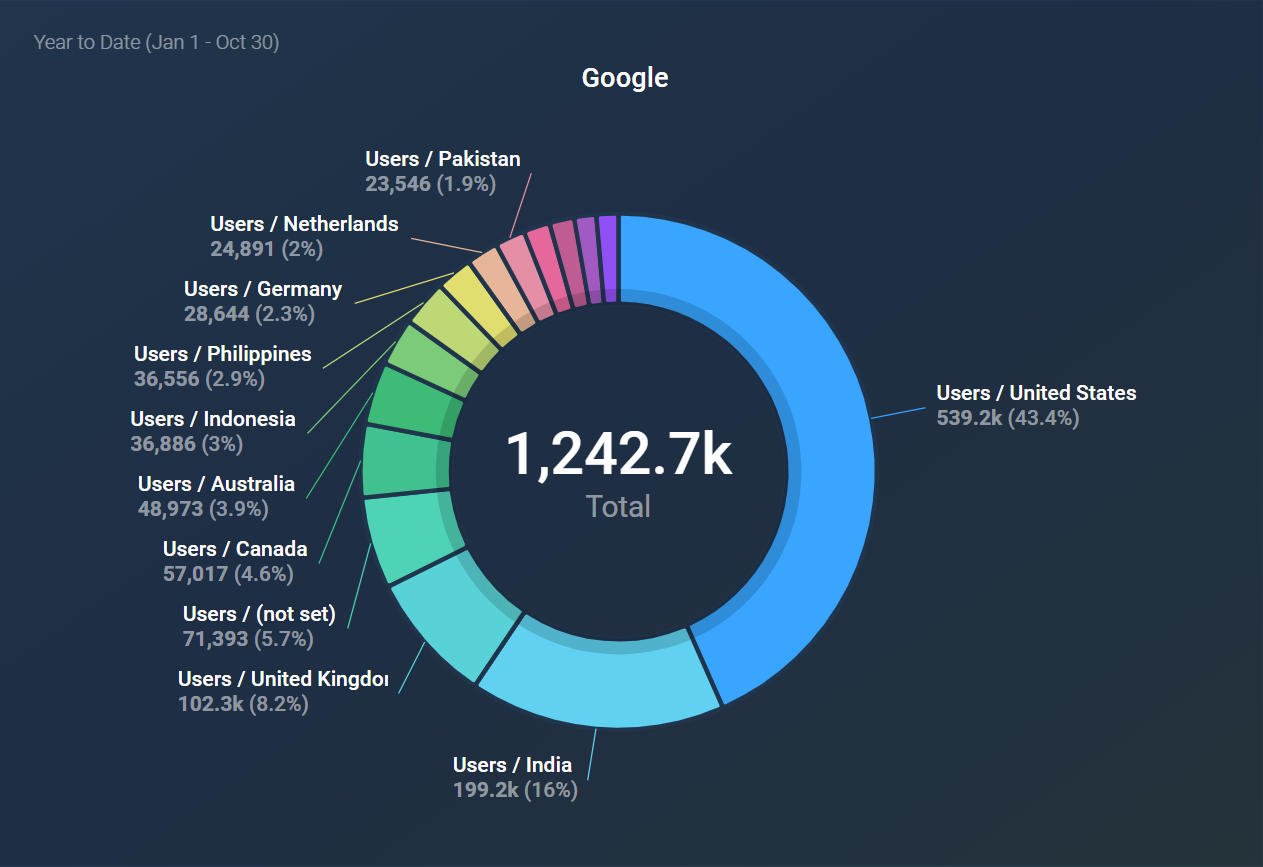
Task: Click the Users / Netherlands label
Action: (304, 223)
